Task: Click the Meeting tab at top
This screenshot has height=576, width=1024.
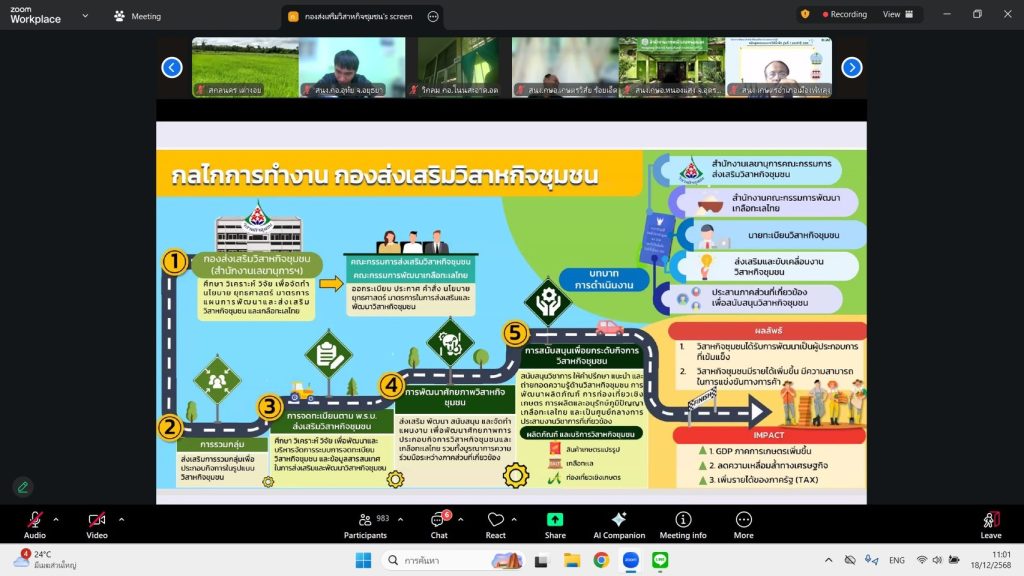Action: click(x=138, y=16)
